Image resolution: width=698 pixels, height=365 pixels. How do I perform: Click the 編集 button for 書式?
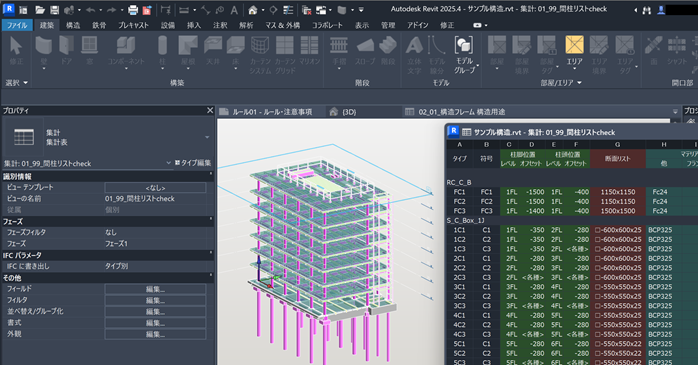155,323
